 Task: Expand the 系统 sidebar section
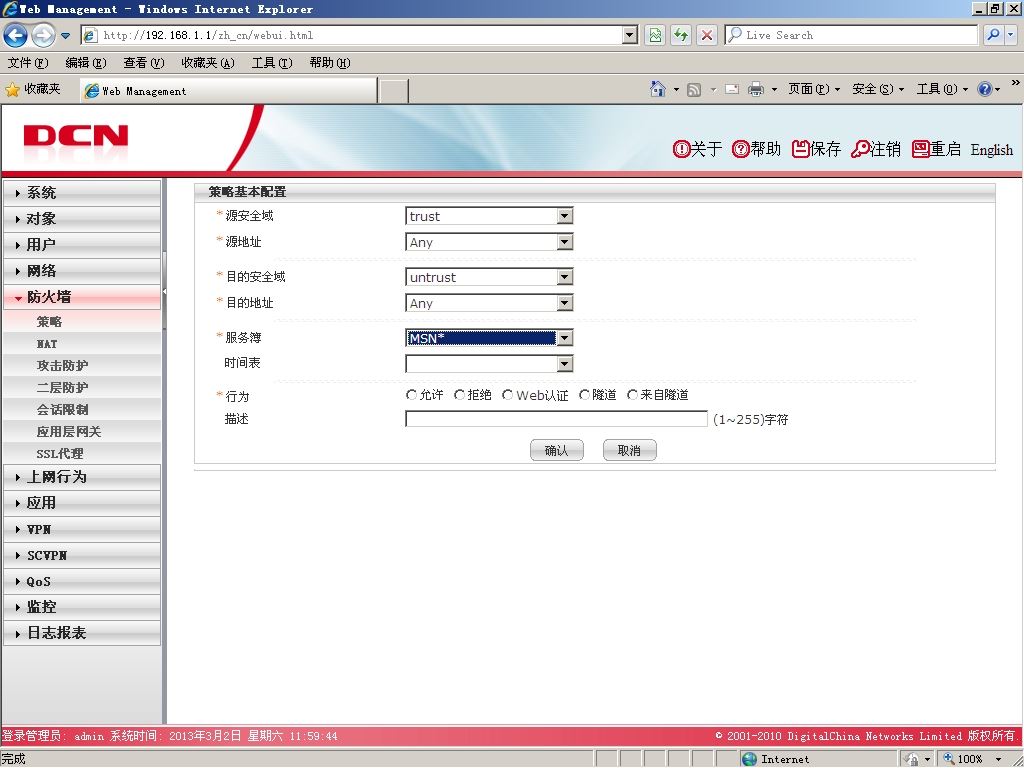point(82,193)
